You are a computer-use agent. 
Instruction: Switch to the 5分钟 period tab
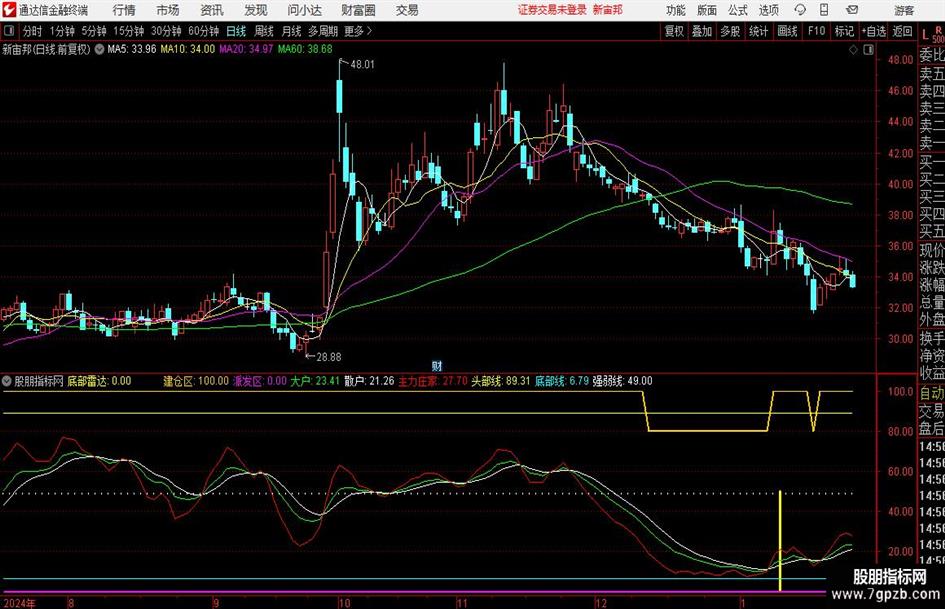pos(94,31)
